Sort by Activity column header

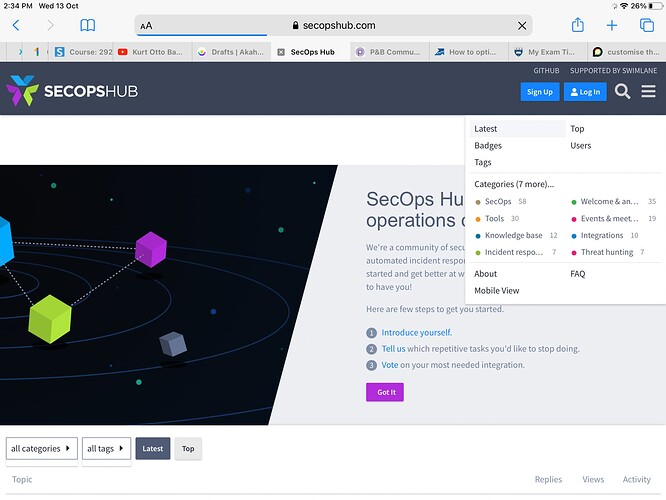(x=636, y=479)
